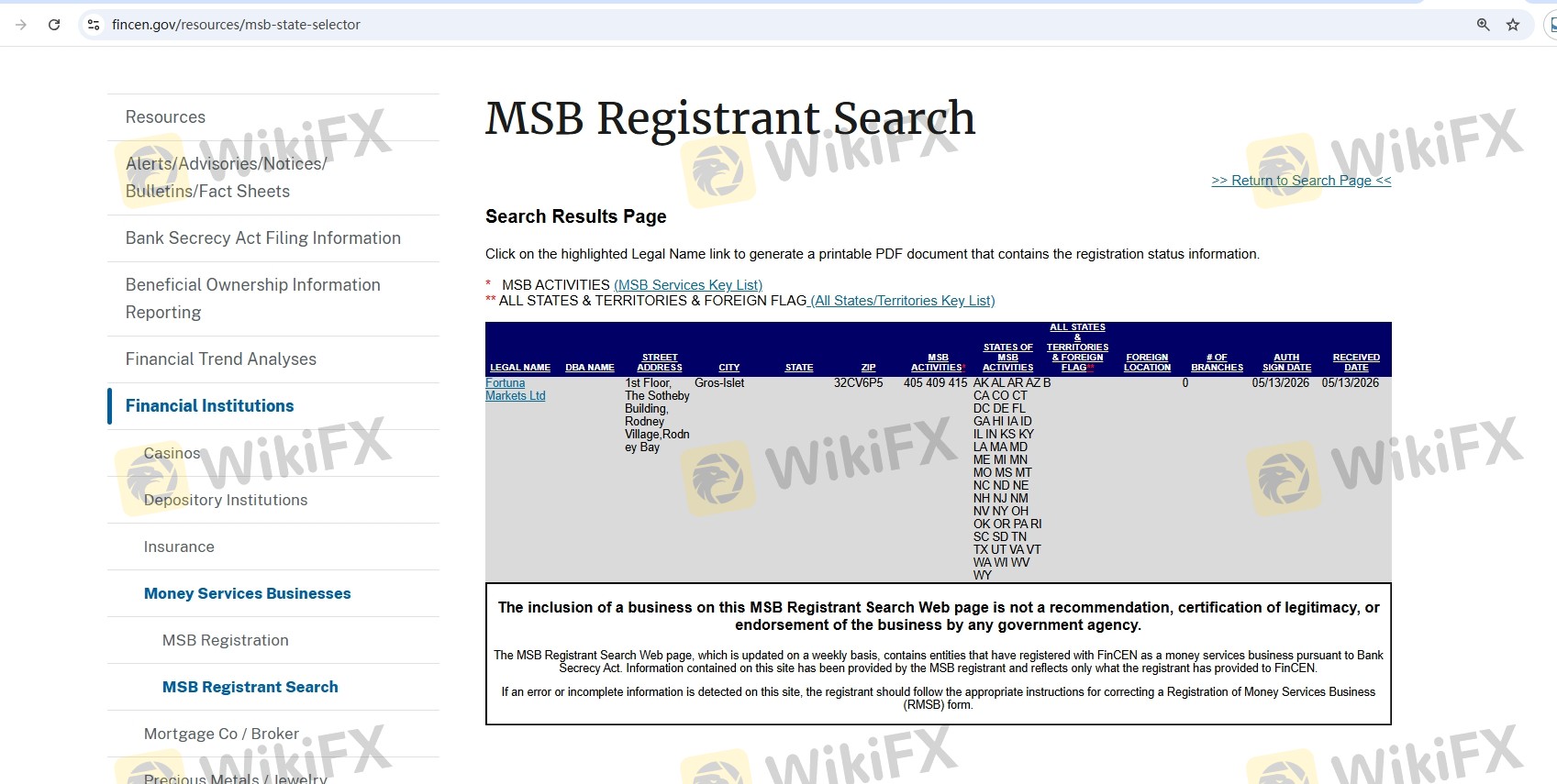Open site information icon in address bar
The width and height of the screenshot is (1557, 784).
(94, 25)
